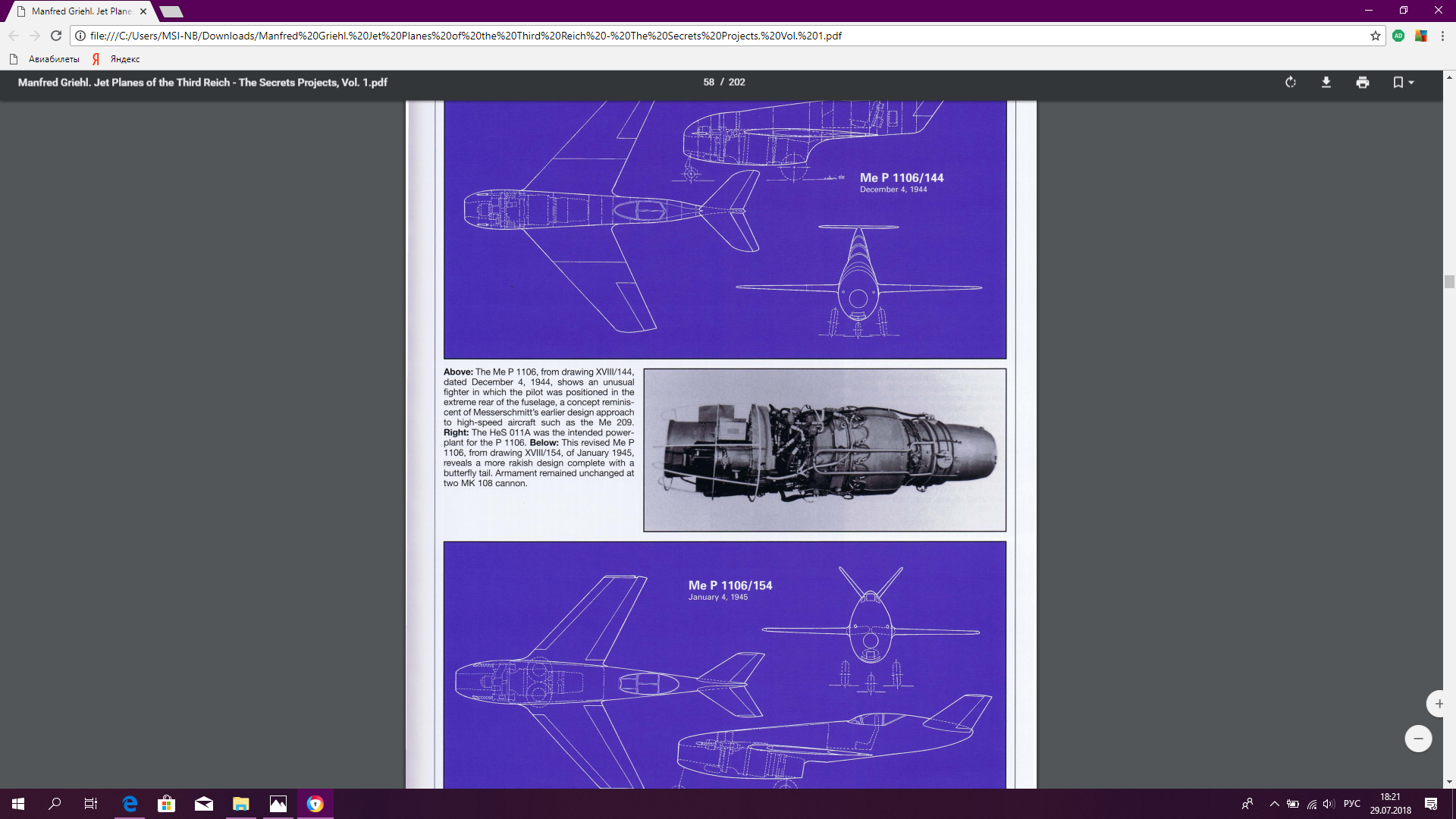Close the Manfred Griehl PDF tab
The width and height of the screenshot is (1456, 819).
click(x=143, y=11)
